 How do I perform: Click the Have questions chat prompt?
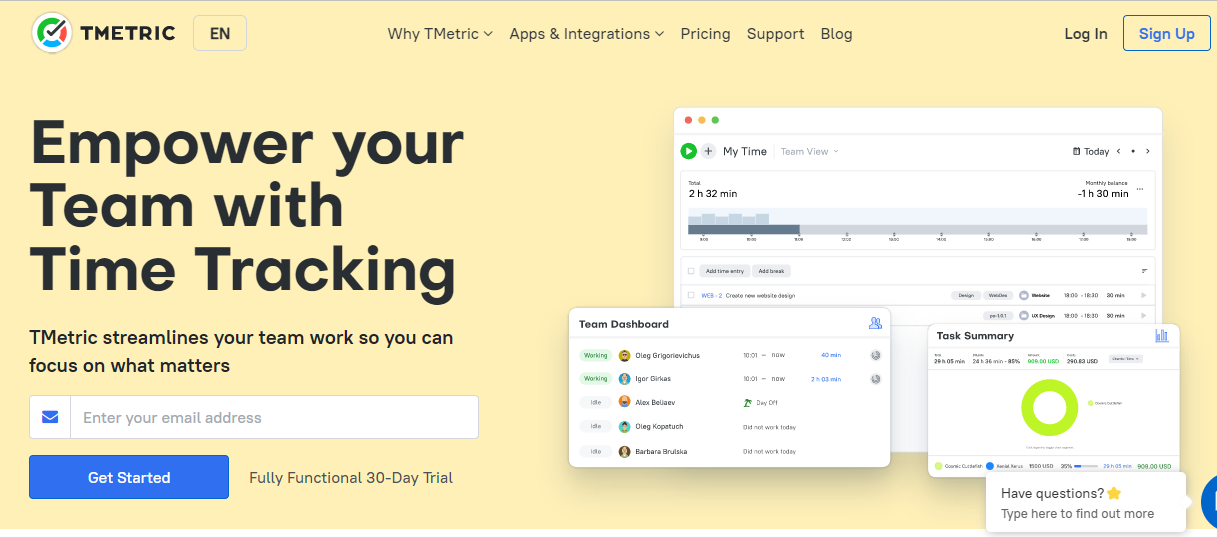[1085, 503]
